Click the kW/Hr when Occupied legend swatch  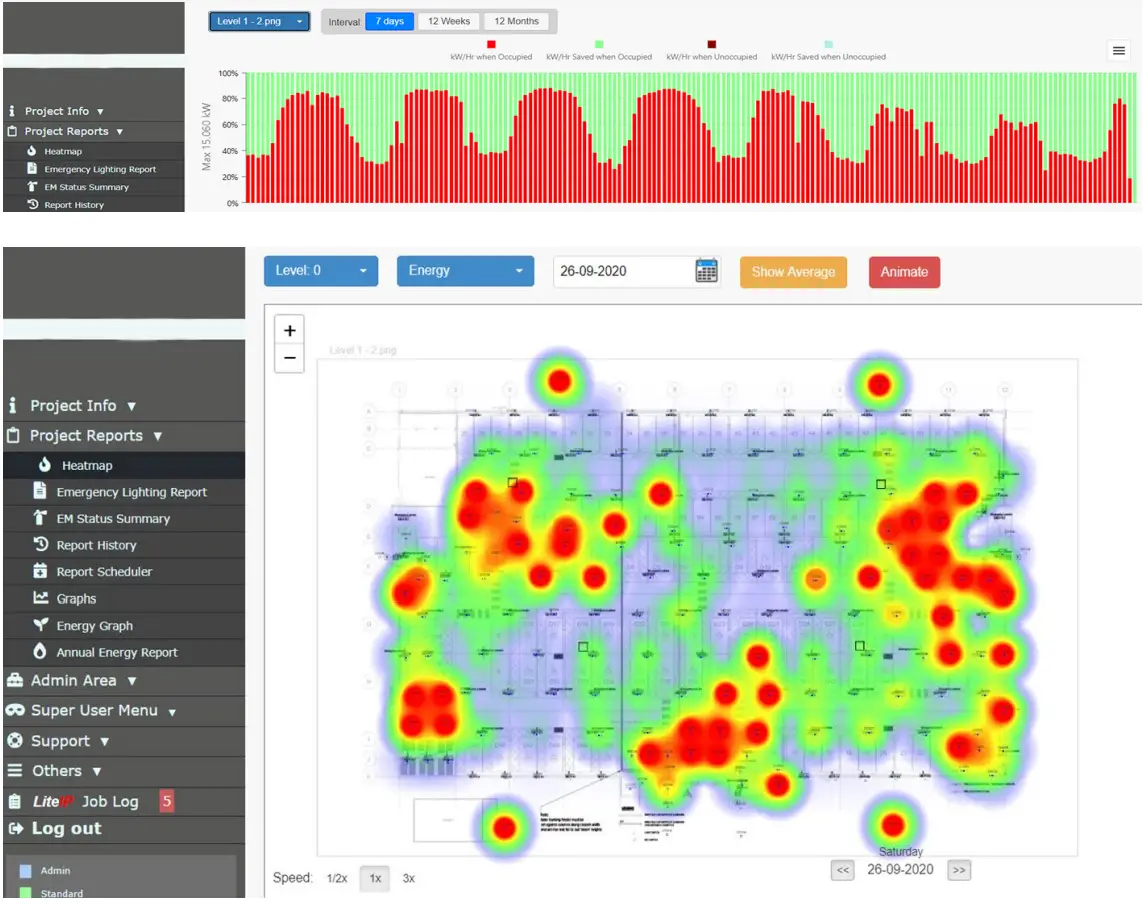click(490, 44)
